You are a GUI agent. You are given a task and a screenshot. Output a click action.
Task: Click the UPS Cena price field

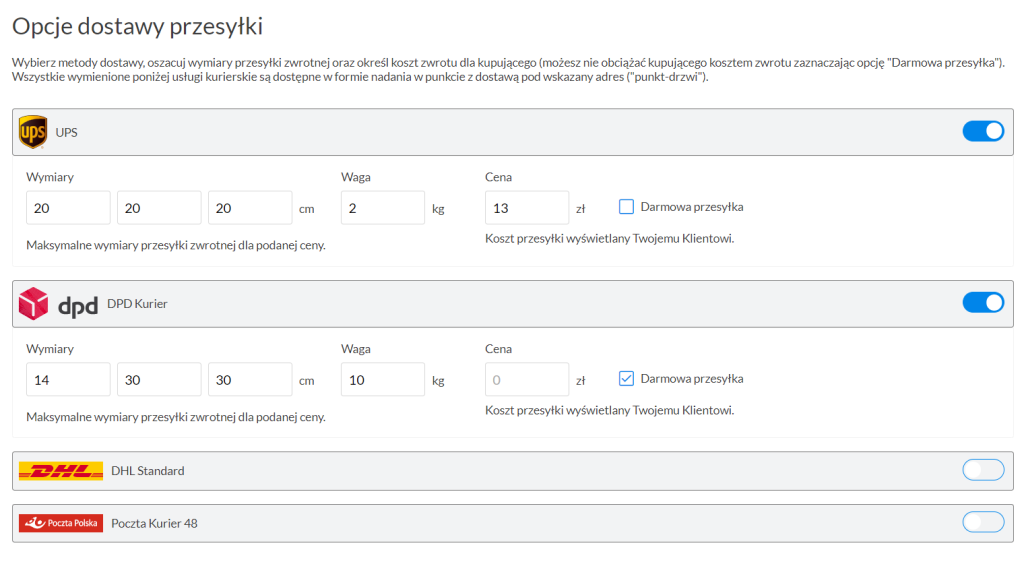(526, 208)
